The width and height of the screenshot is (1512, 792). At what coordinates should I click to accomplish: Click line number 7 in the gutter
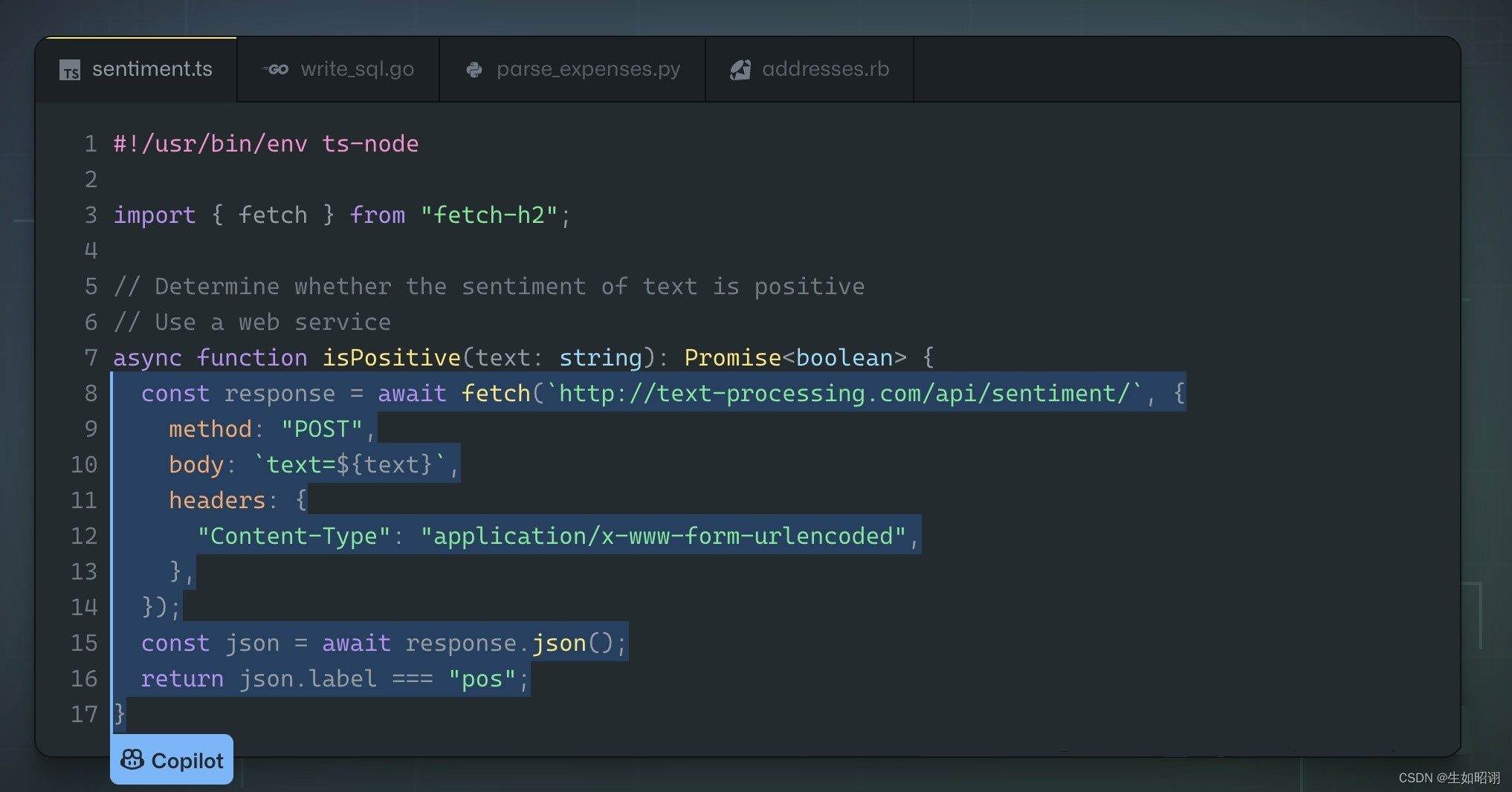(x=91, y=357)
